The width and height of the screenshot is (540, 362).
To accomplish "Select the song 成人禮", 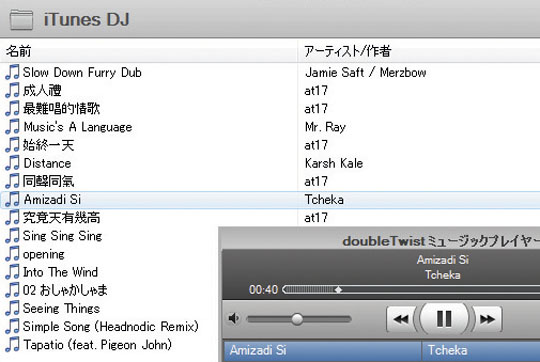I will 42,91.
